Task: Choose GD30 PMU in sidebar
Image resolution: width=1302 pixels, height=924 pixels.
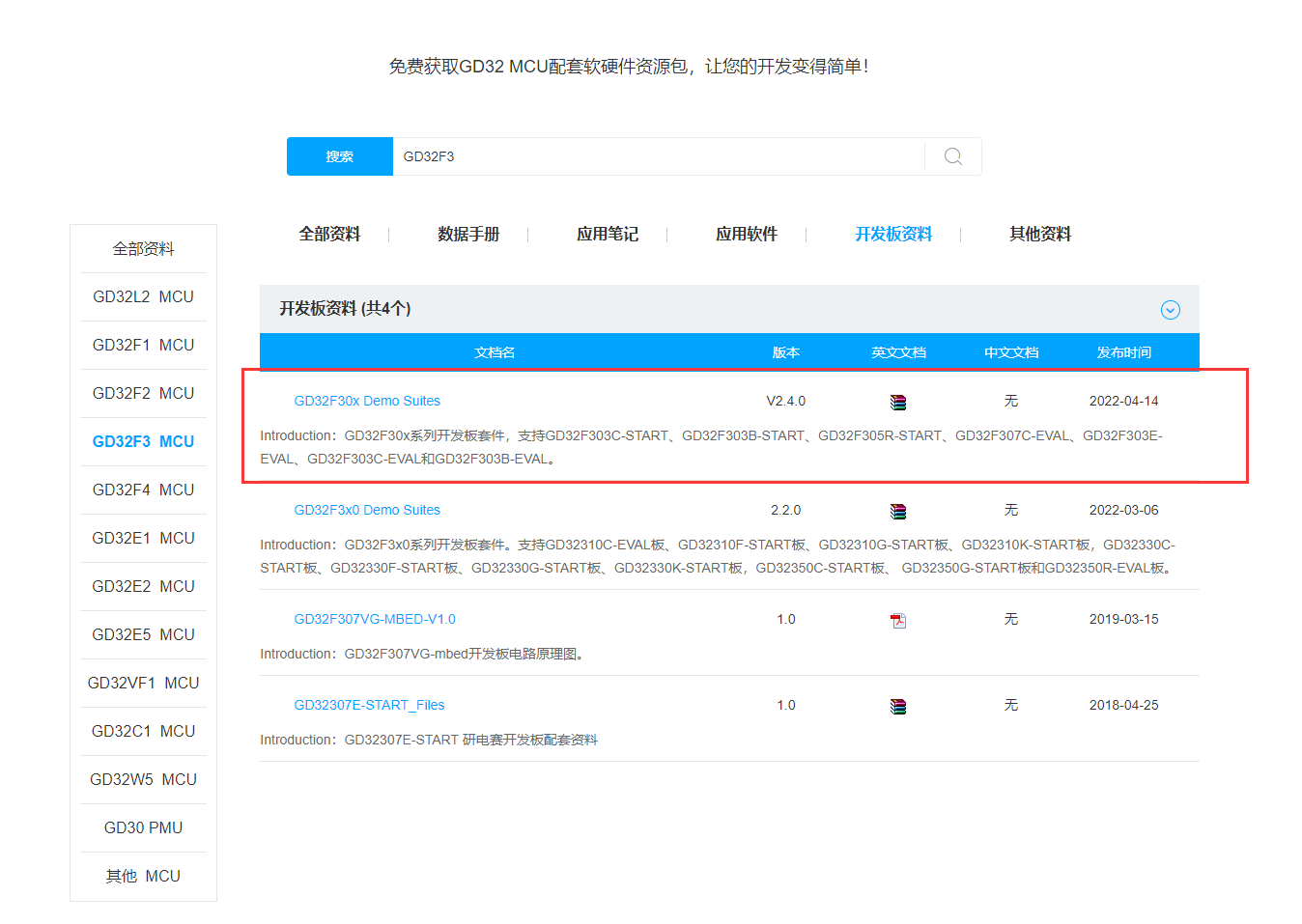Action: point(143,828)
